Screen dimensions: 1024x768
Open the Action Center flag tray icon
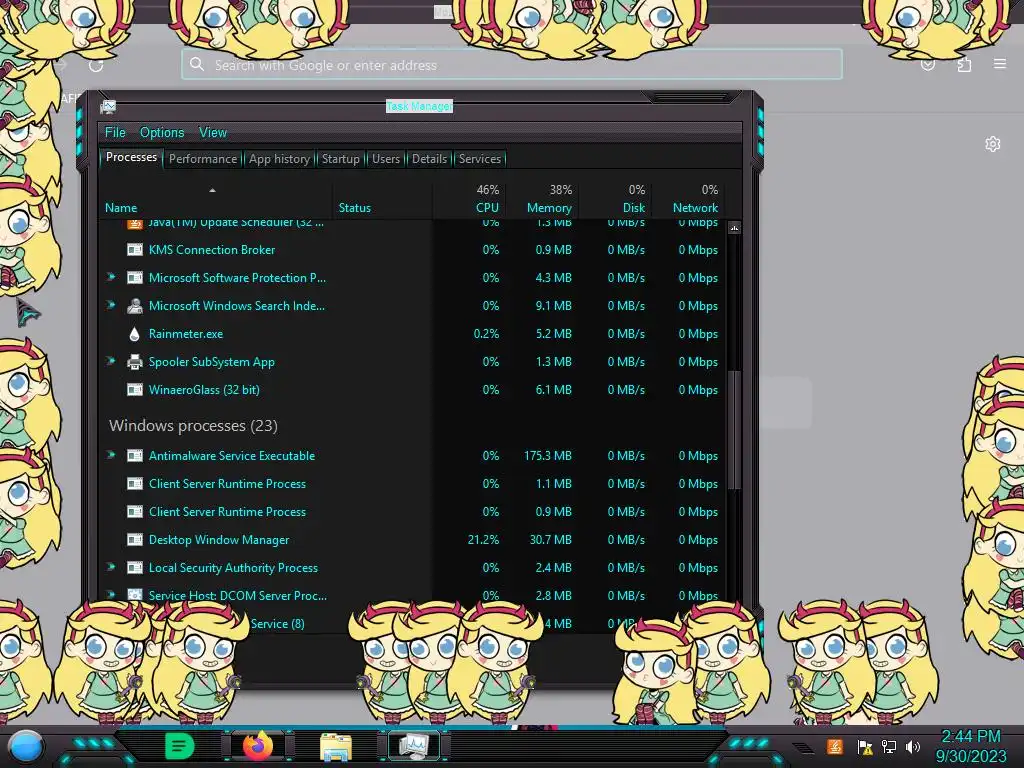click(865, 747)
